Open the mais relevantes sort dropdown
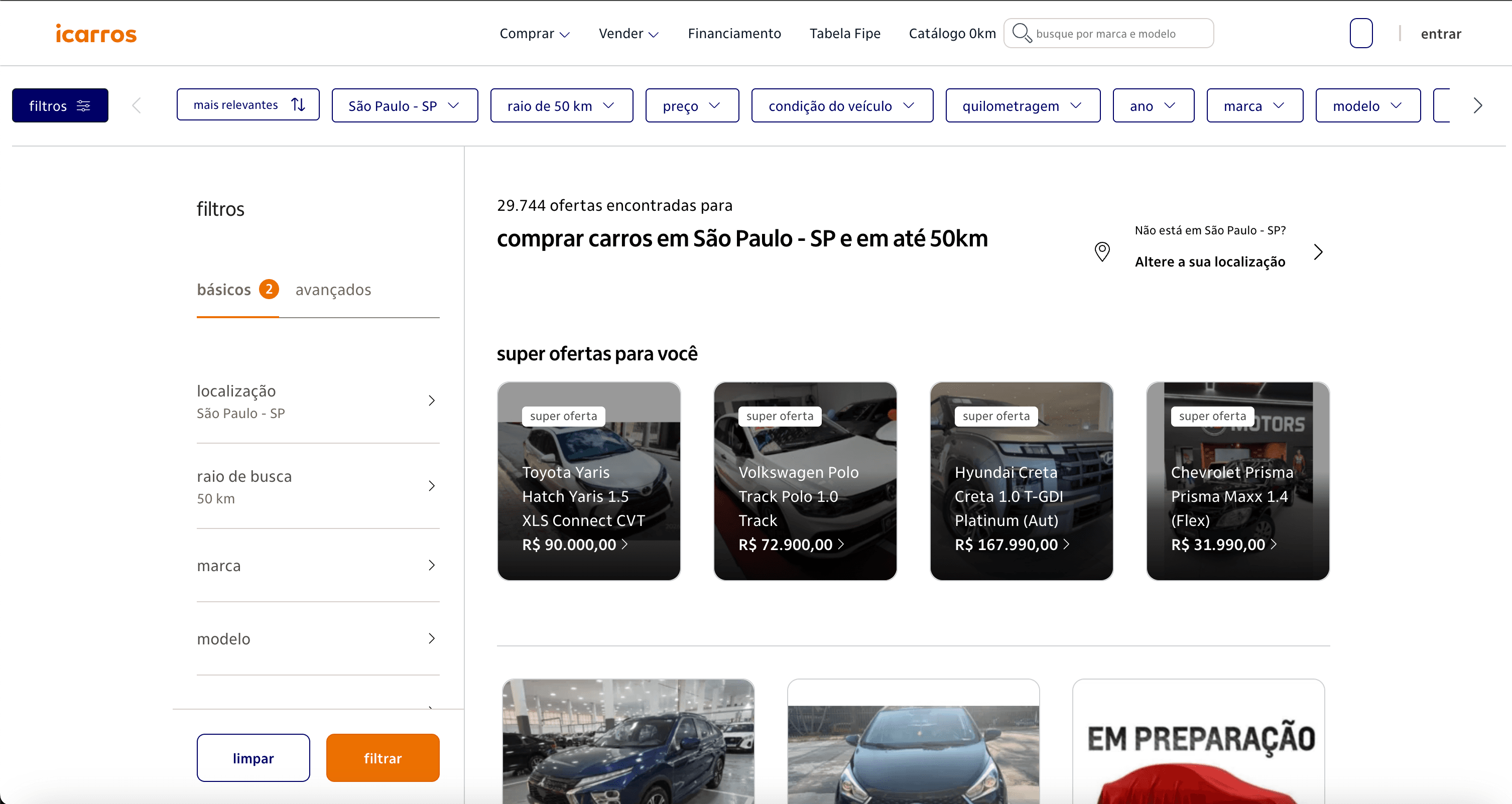The height and width of the screenshot is (804, 1512). click(247, 104)
